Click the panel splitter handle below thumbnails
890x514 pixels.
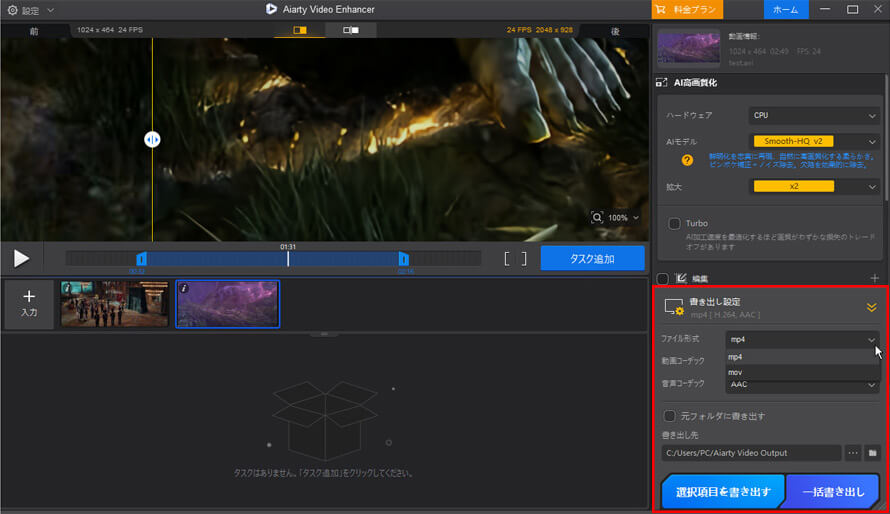pos(325,334)
